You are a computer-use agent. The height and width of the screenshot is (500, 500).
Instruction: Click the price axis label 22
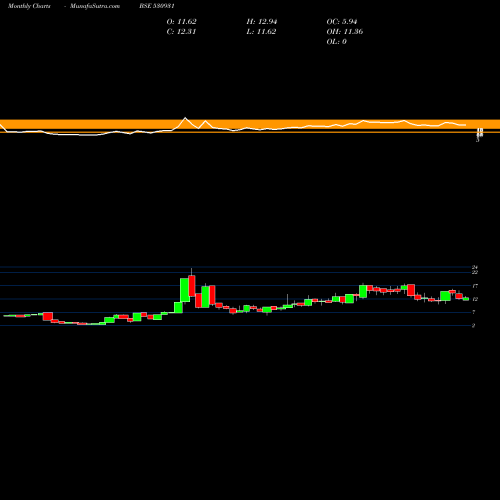click(x=475, y=272)
